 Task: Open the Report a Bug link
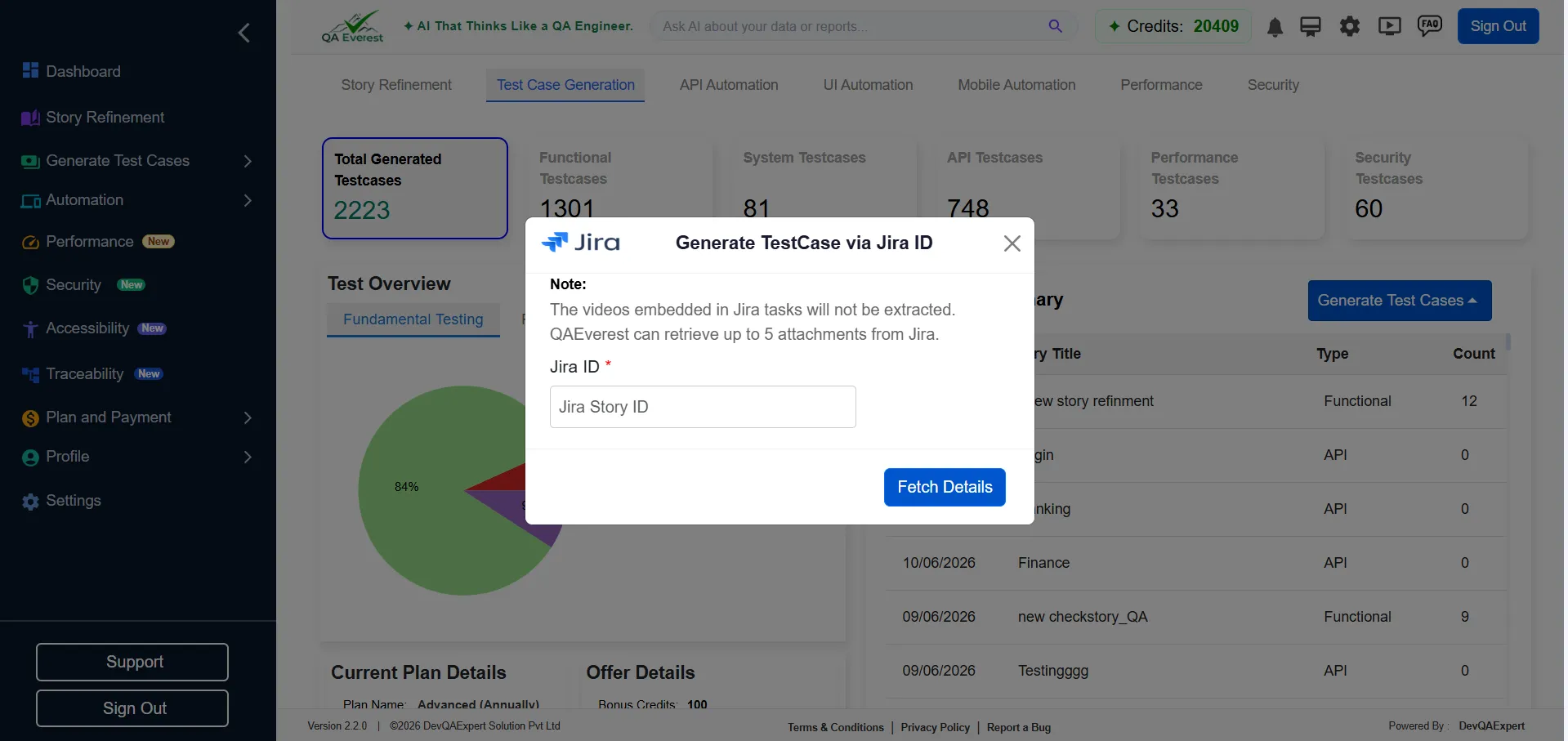(1019, 727)
